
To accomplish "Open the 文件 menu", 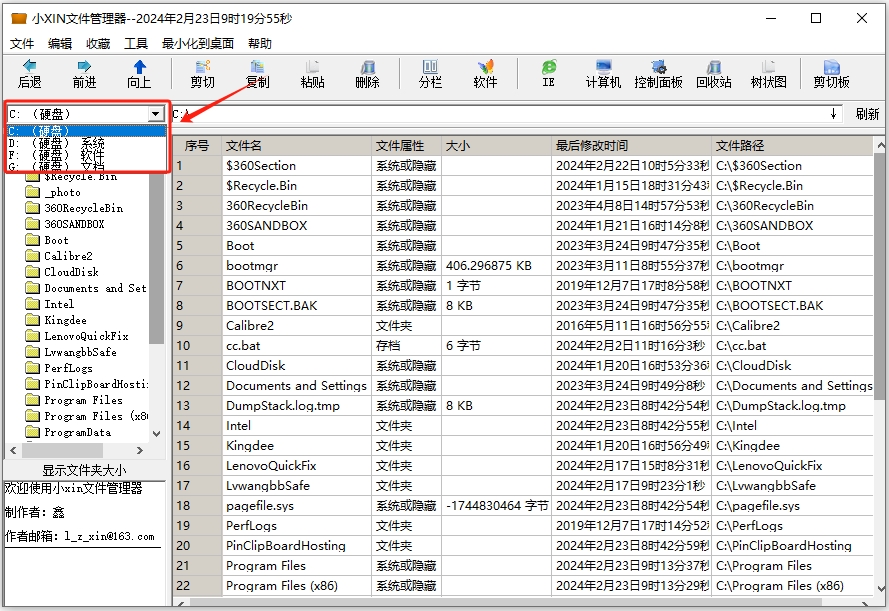I will tap(22, 44).
